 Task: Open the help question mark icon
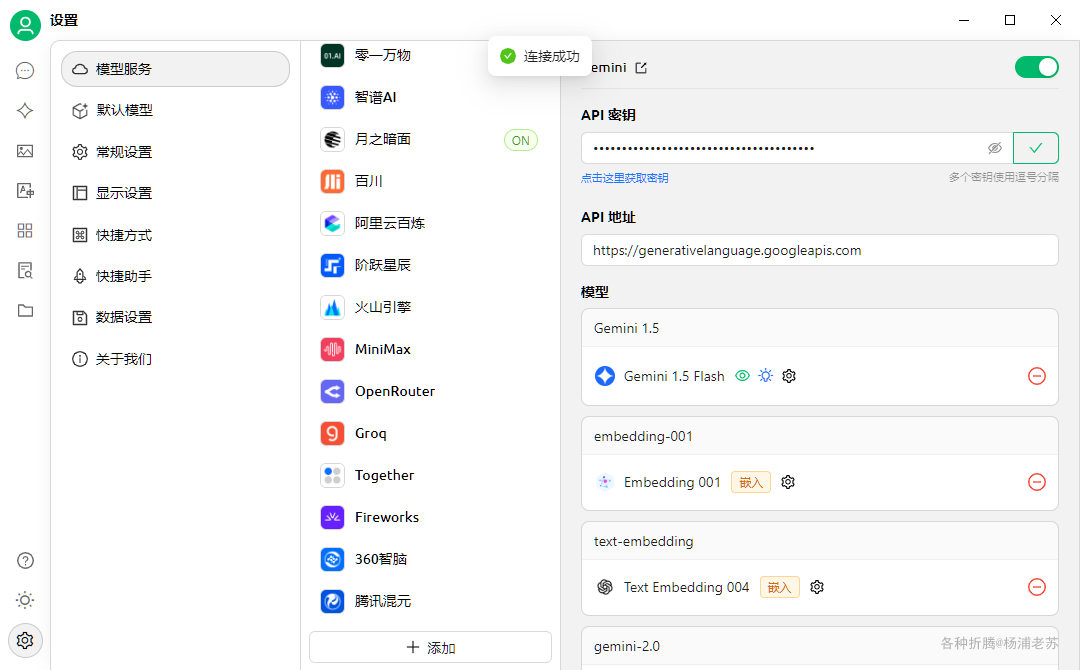(x=25, y=561)
